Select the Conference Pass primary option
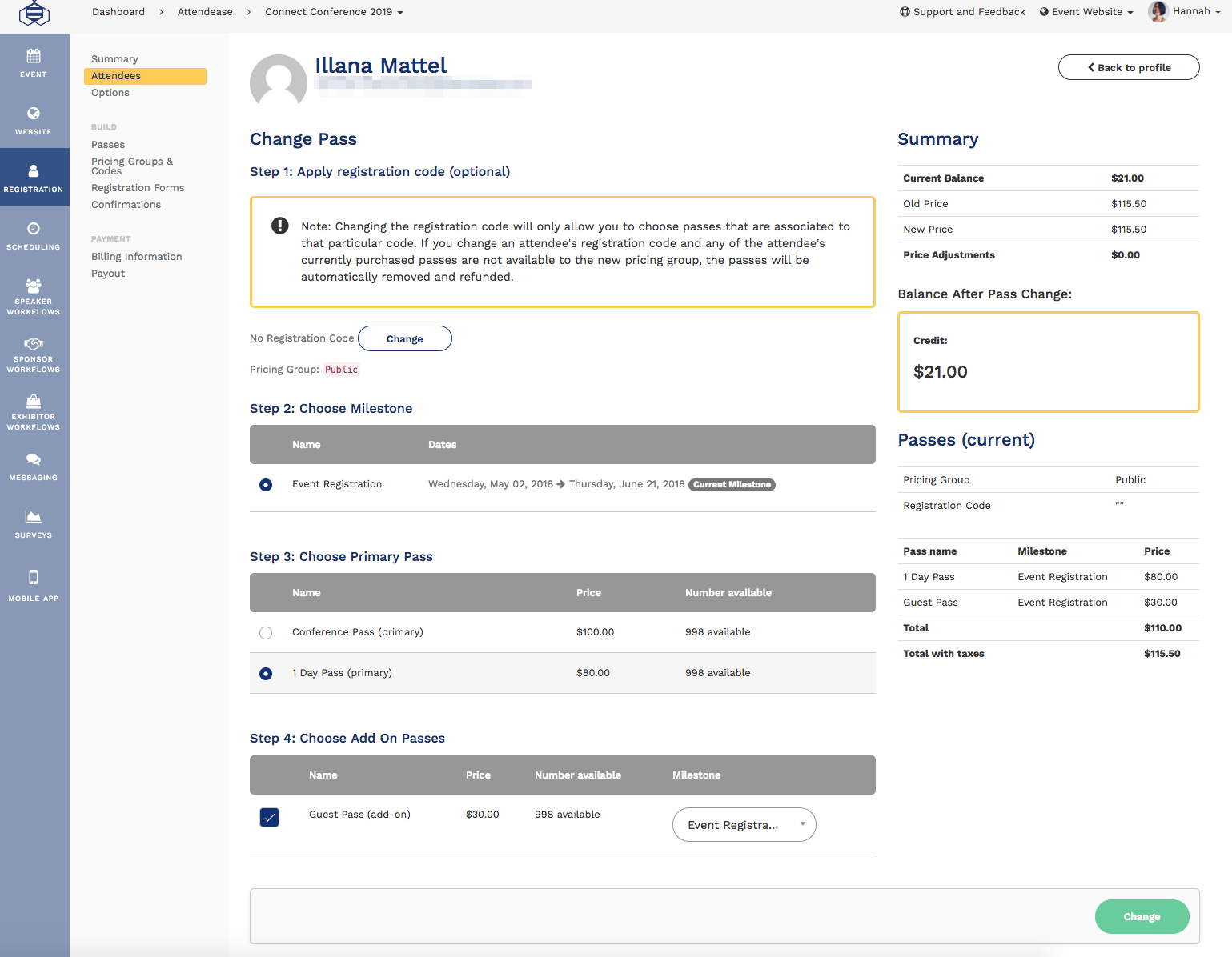 click(265, 632)
